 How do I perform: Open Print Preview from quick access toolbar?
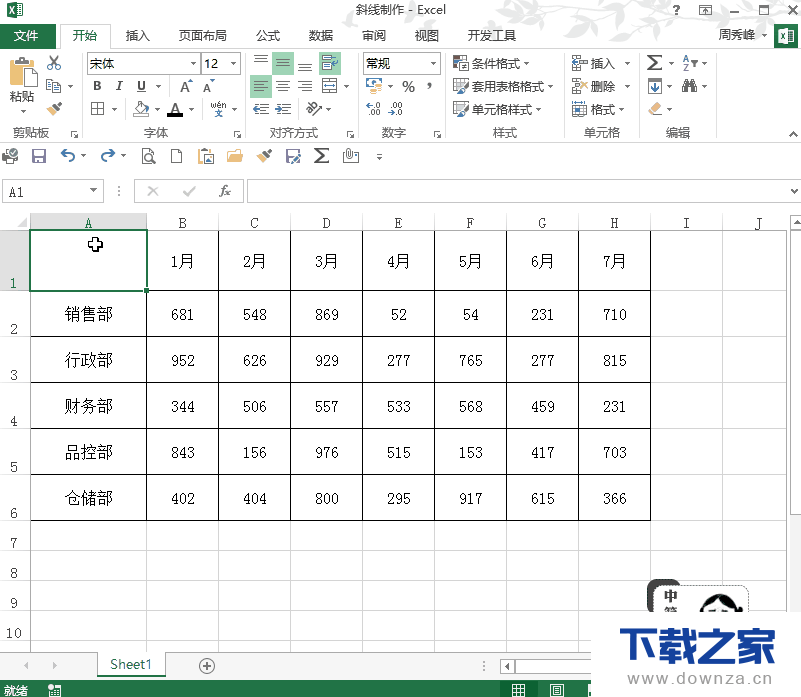(x=149, y=156)
